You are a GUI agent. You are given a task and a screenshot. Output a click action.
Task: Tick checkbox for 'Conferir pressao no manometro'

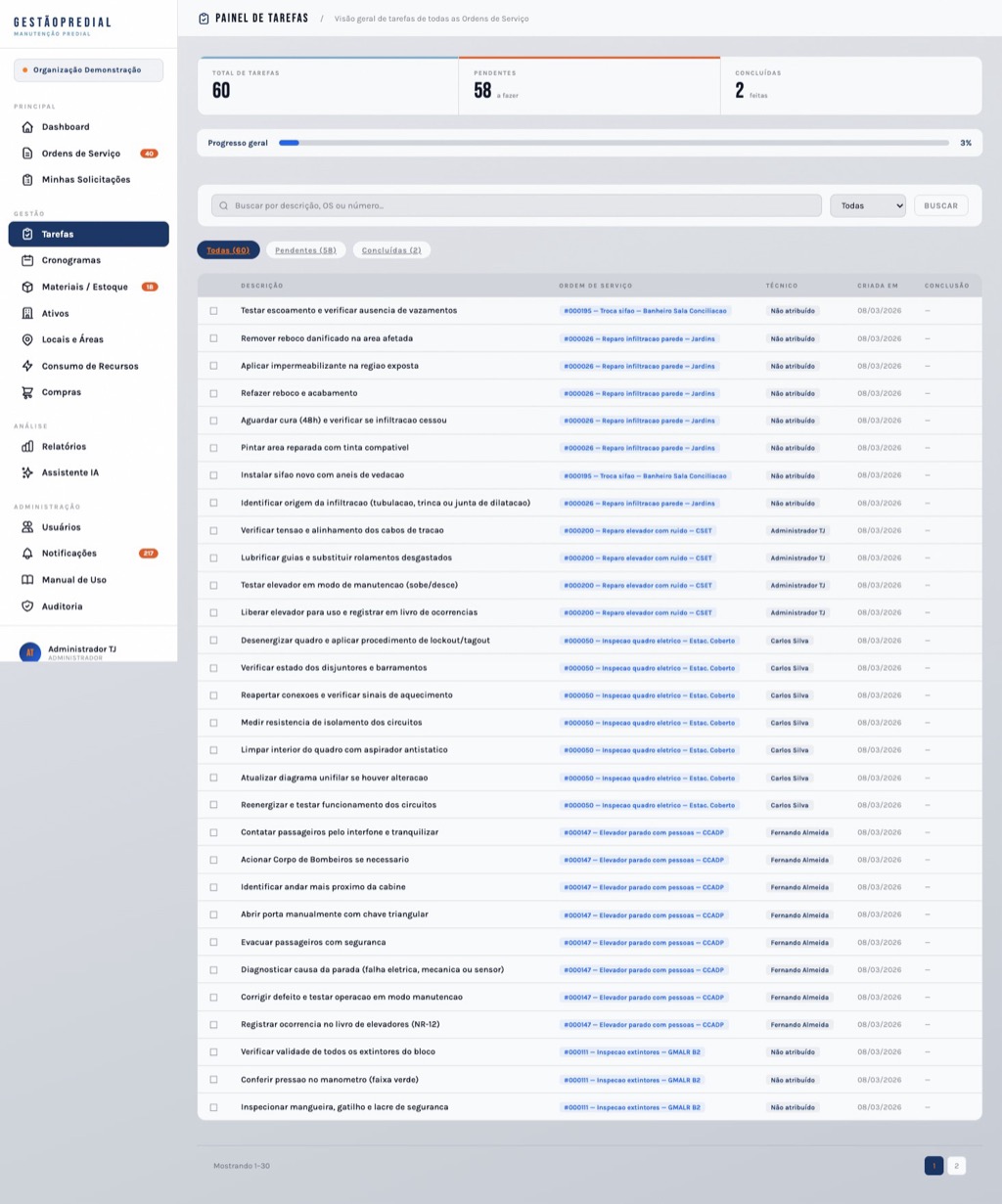pyautogui.click(x=213, y=1080)
